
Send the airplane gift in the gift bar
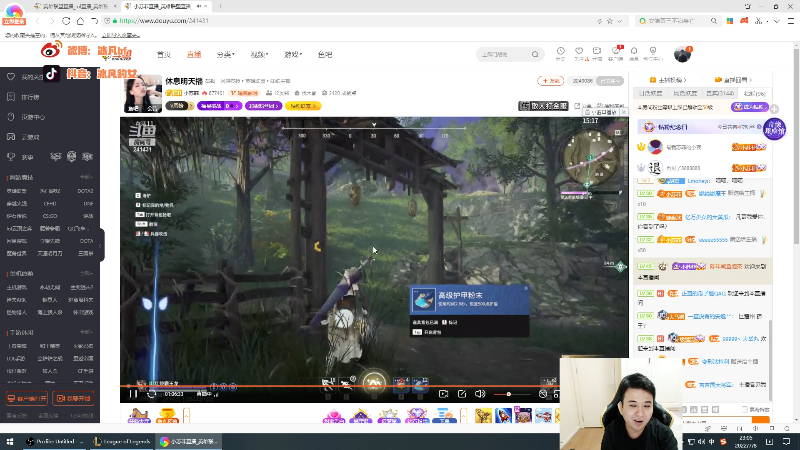[543, 415]
